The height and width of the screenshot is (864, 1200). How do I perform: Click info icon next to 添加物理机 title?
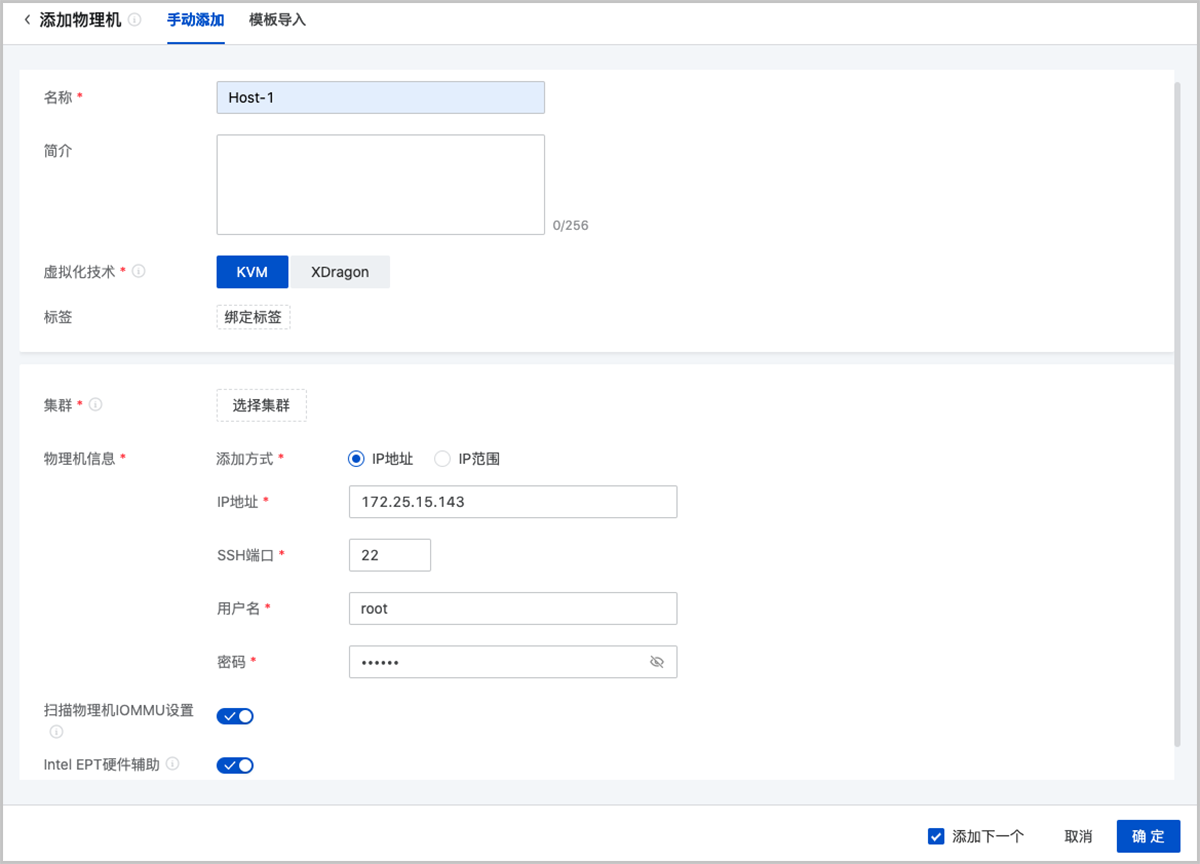coord(135,20)
